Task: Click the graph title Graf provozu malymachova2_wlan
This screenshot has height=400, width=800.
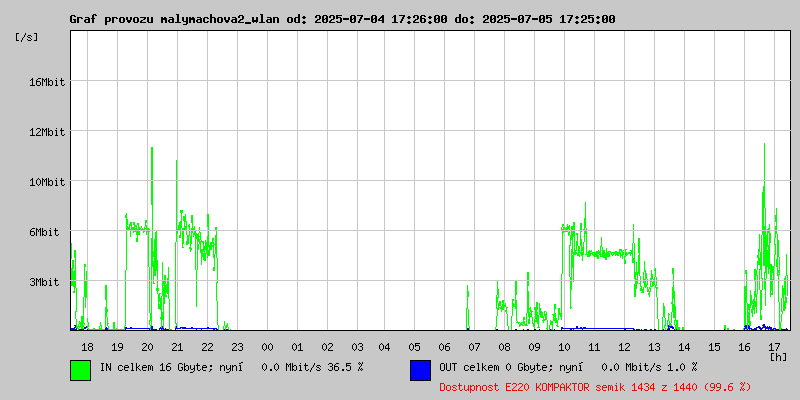Action: pos(176,19)
